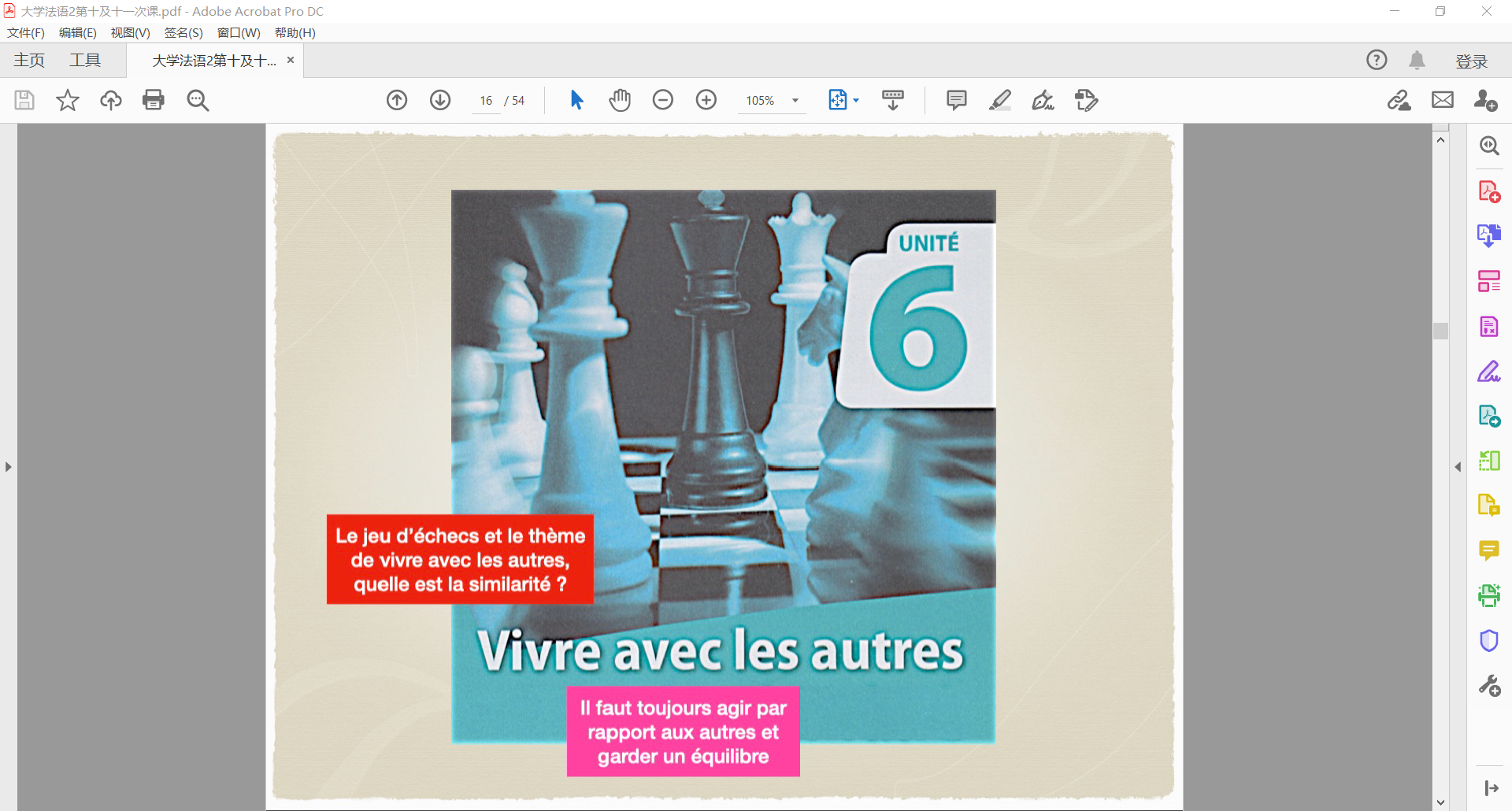Image resolution: width=1512 pixels, height=811 pixels.
Task: Collapse the right tools pane with the bottom arrow
Action: tap(1491, 788)
